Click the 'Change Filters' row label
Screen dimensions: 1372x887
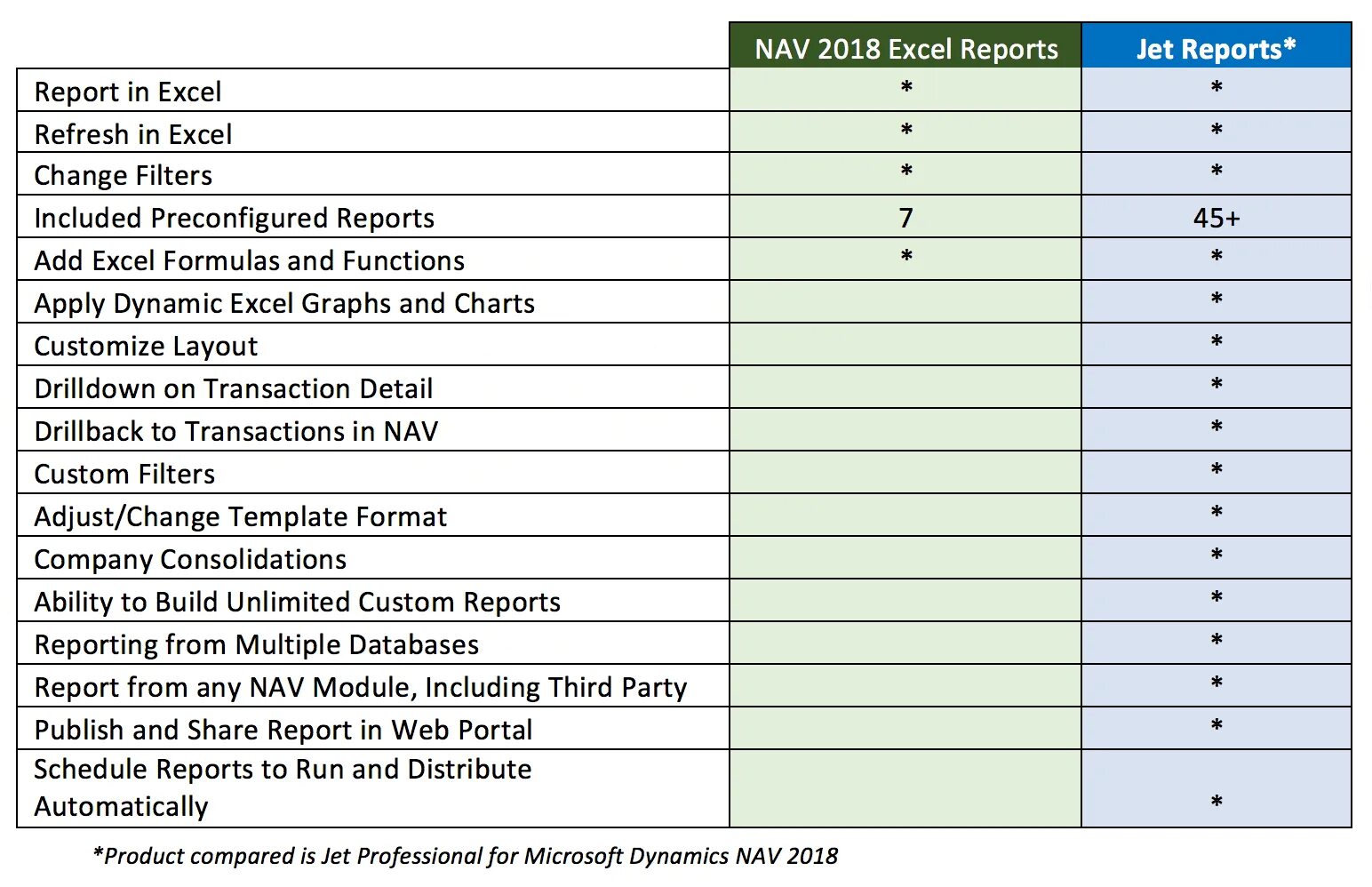coord(124,175)
